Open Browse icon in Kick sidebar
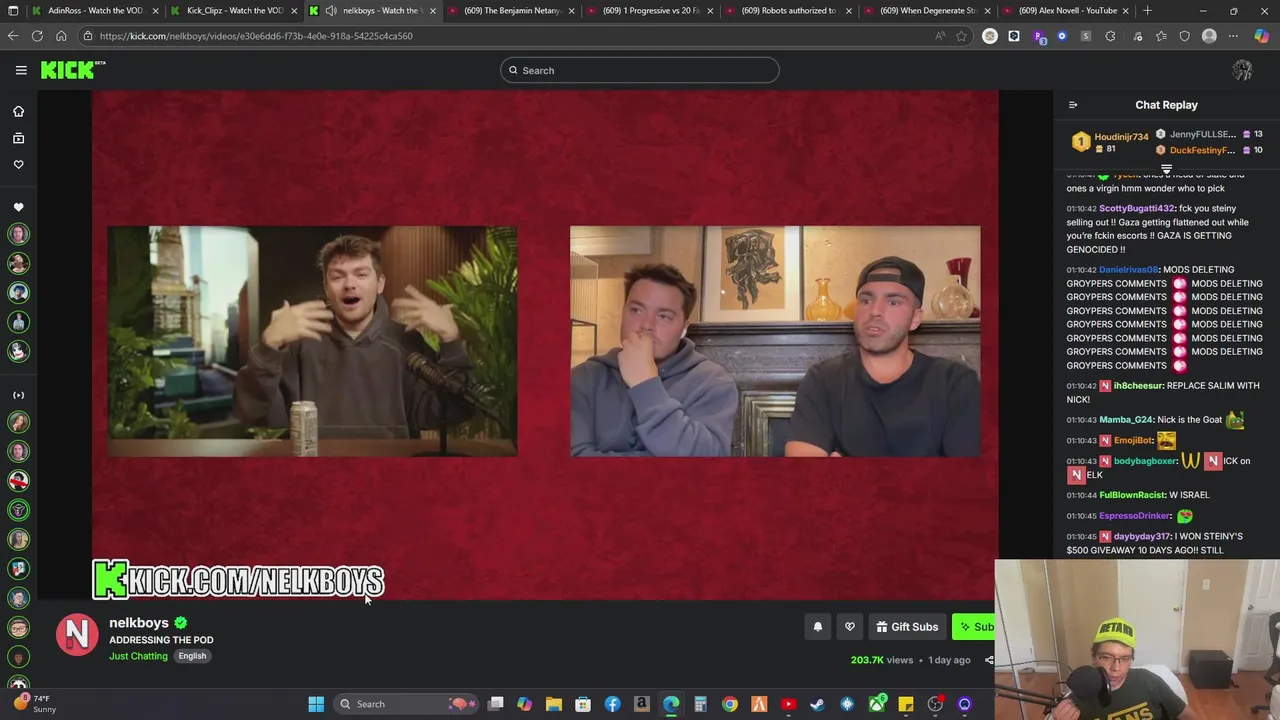This screenshot has width=1280, height=720. tap(18, 138)
